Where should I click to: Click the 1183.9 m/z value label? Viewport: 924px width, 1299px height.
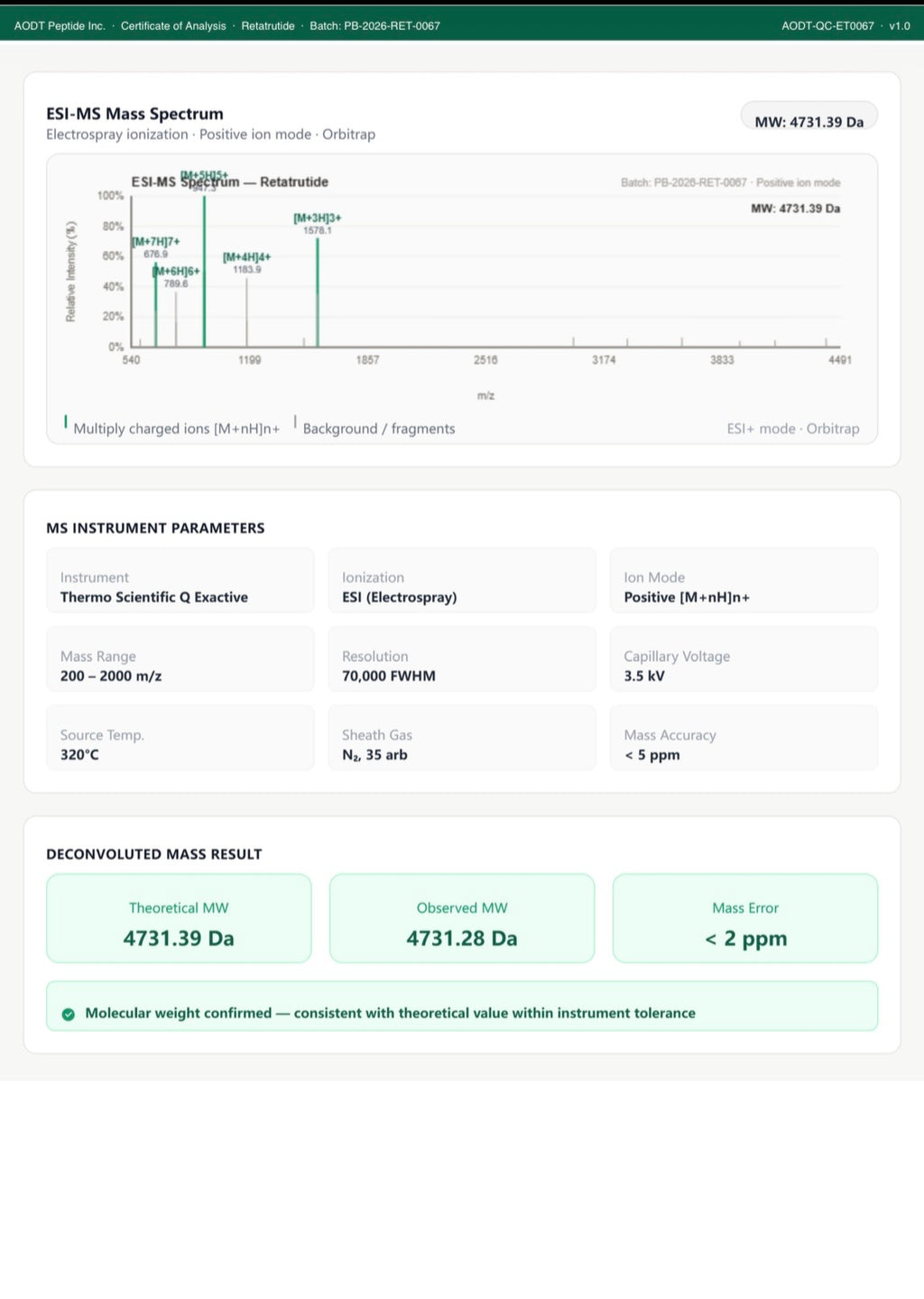tap(247, 269)
